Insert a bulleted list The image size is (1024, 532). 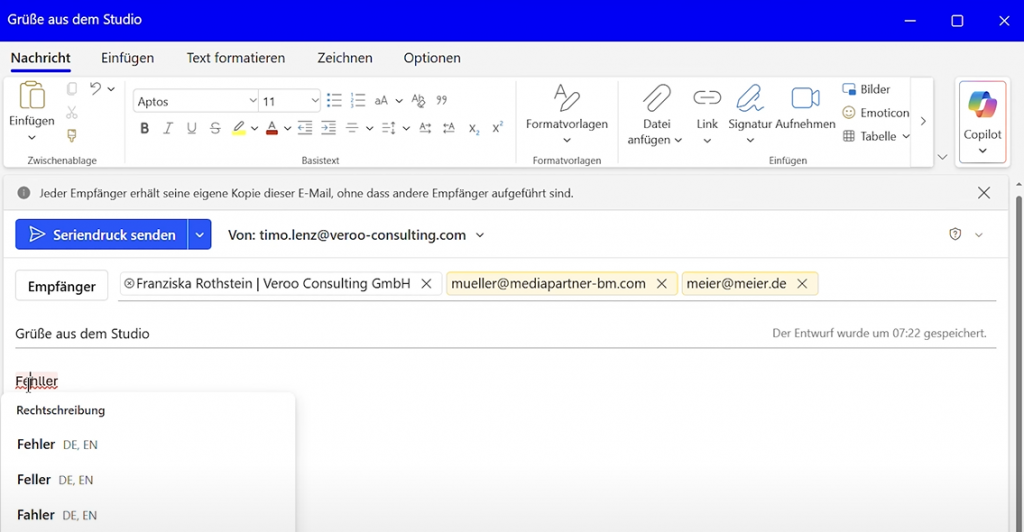click(x=334, y=101)
